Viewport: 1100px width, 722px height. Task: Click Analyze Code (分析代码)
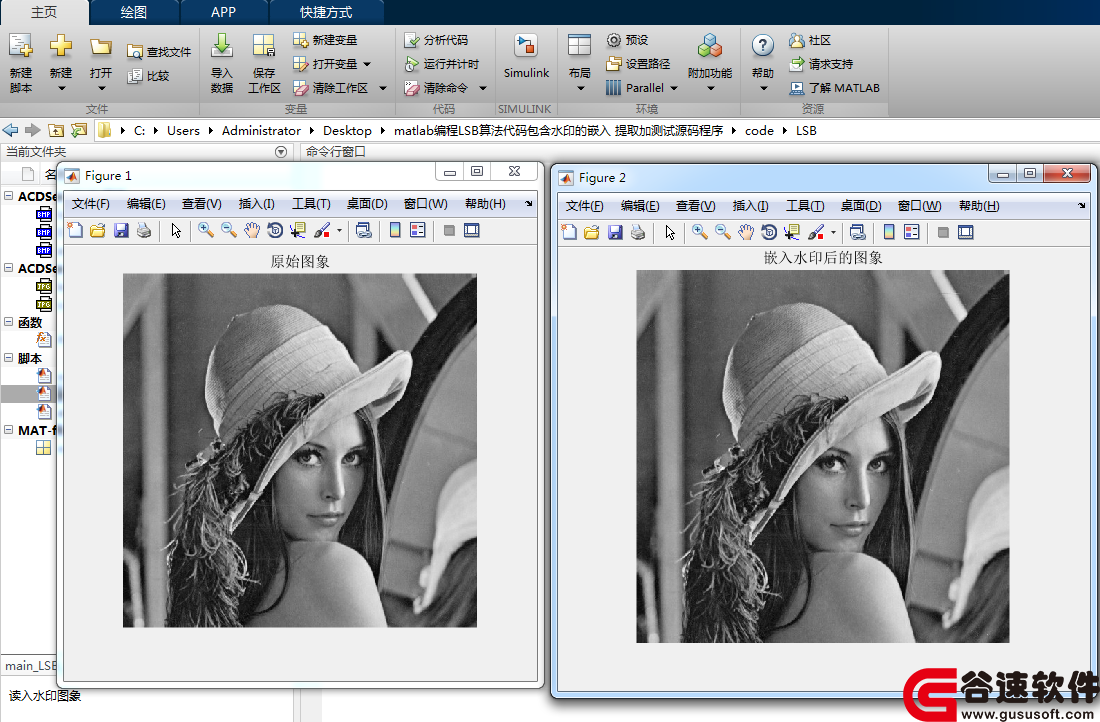436,40
